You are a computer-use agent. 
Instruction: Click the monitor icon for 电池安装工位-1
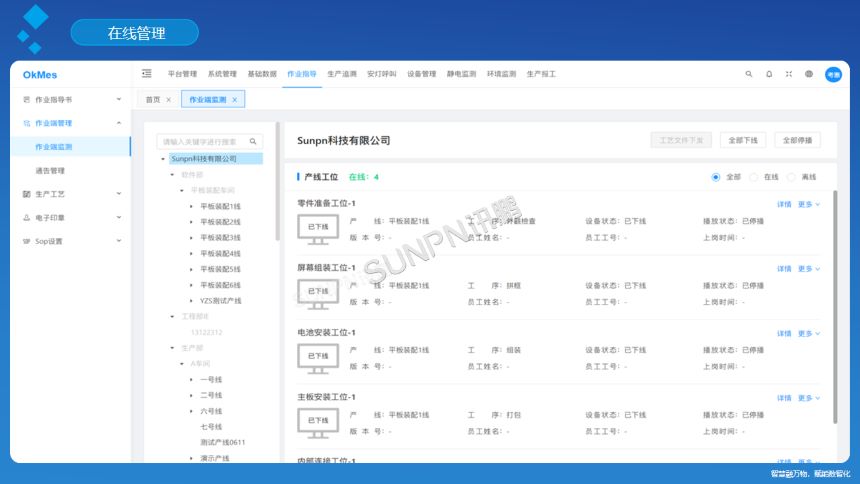(318, 358)
